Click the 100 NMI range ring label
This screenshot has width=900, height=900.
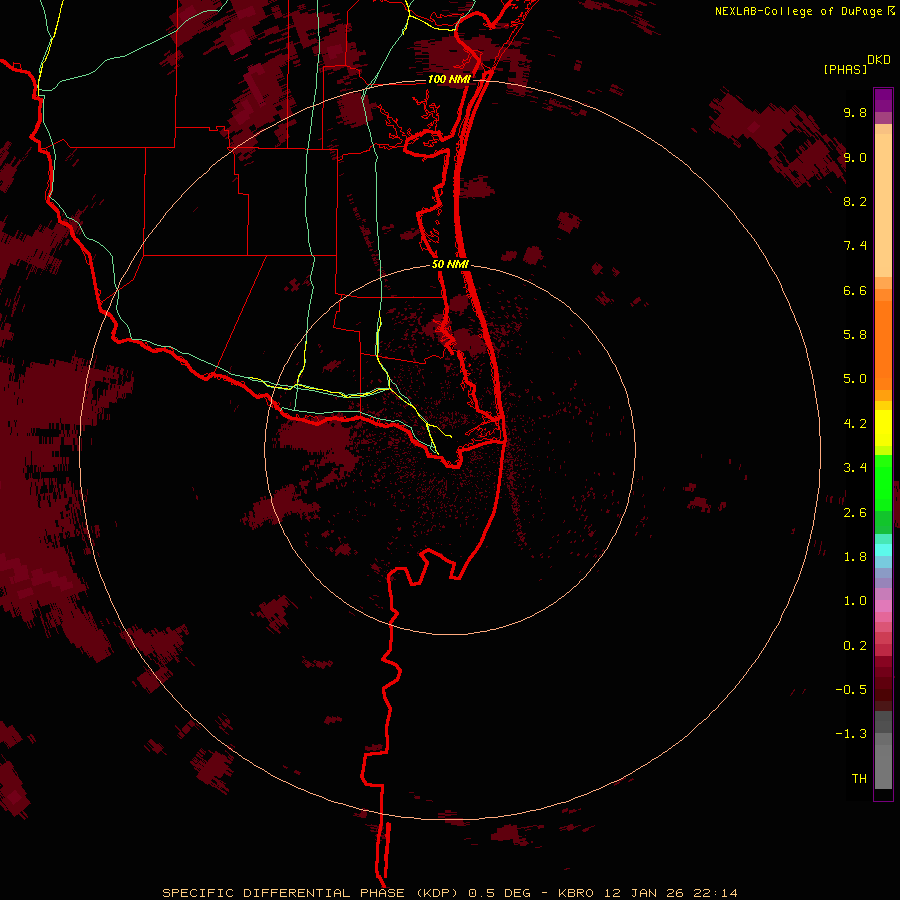point(449,79)
